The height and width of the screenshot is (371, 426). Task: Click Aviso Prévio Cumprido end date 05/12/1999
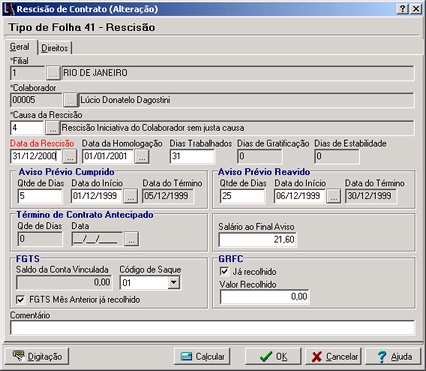click(168, 196)
